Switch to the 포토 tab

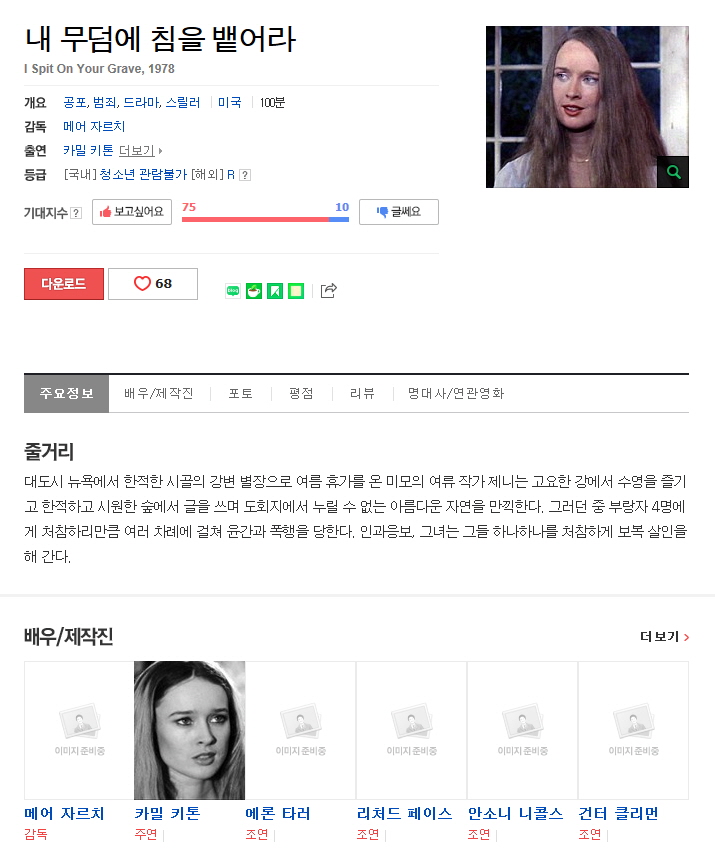coord(240,393)
